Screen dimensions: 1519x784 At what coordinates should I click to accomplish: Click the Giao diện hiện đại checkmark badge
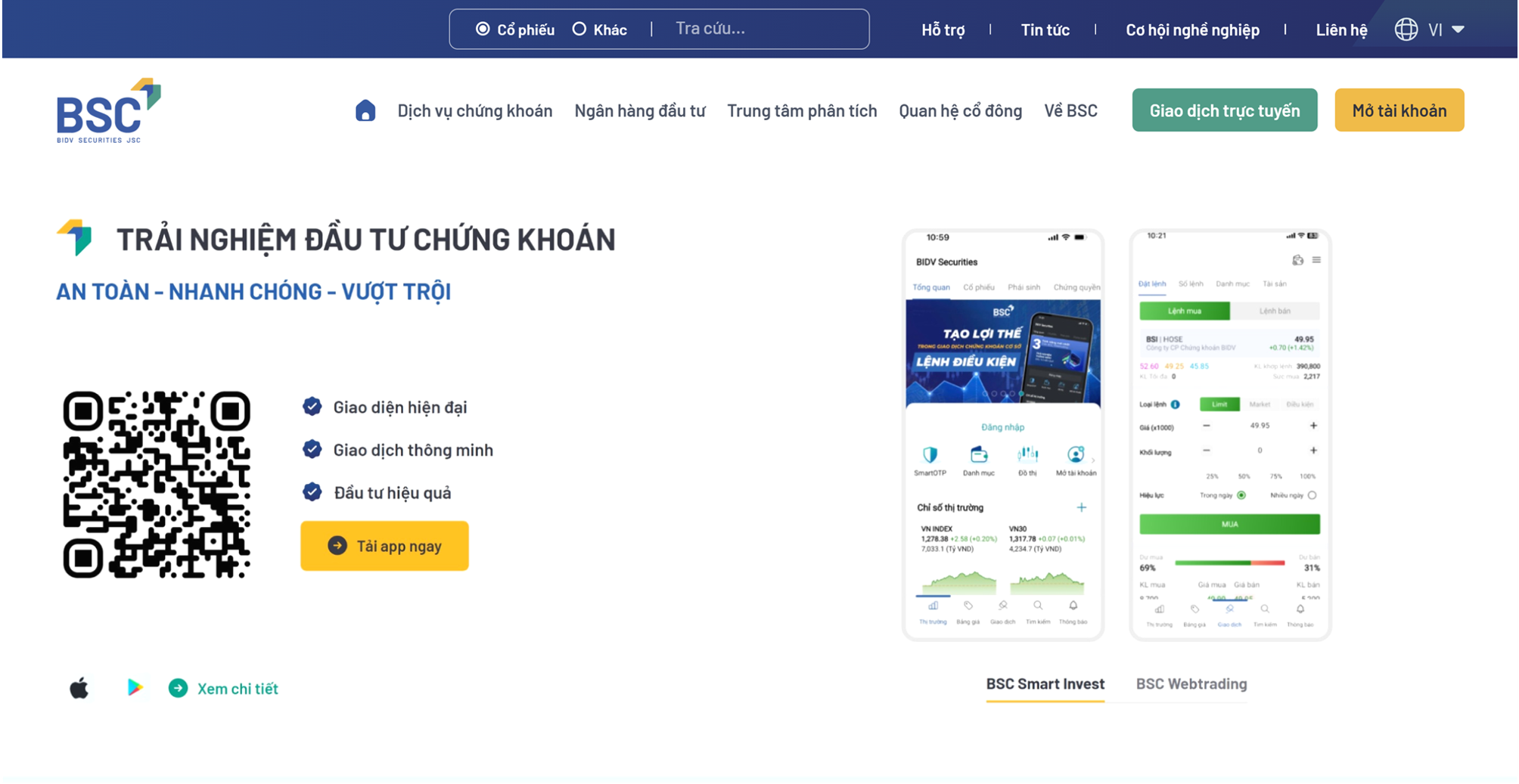tap(312, 407)
